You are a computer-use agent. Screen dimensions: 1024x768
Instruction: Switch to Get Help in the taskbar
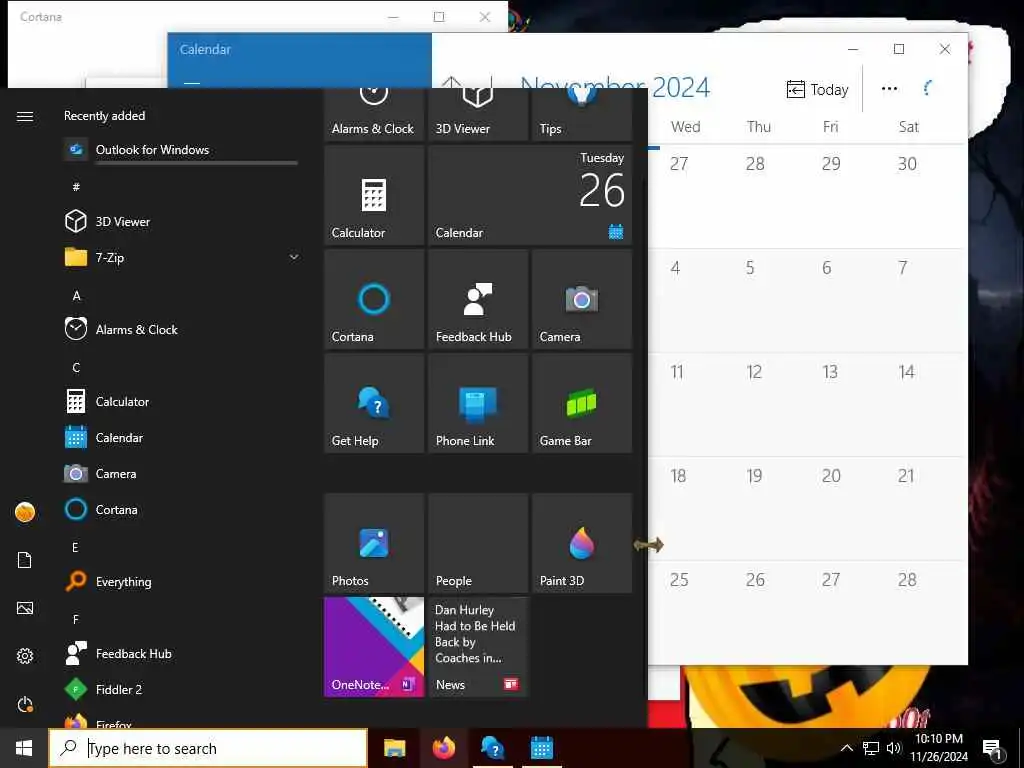[x=492, y=748]
